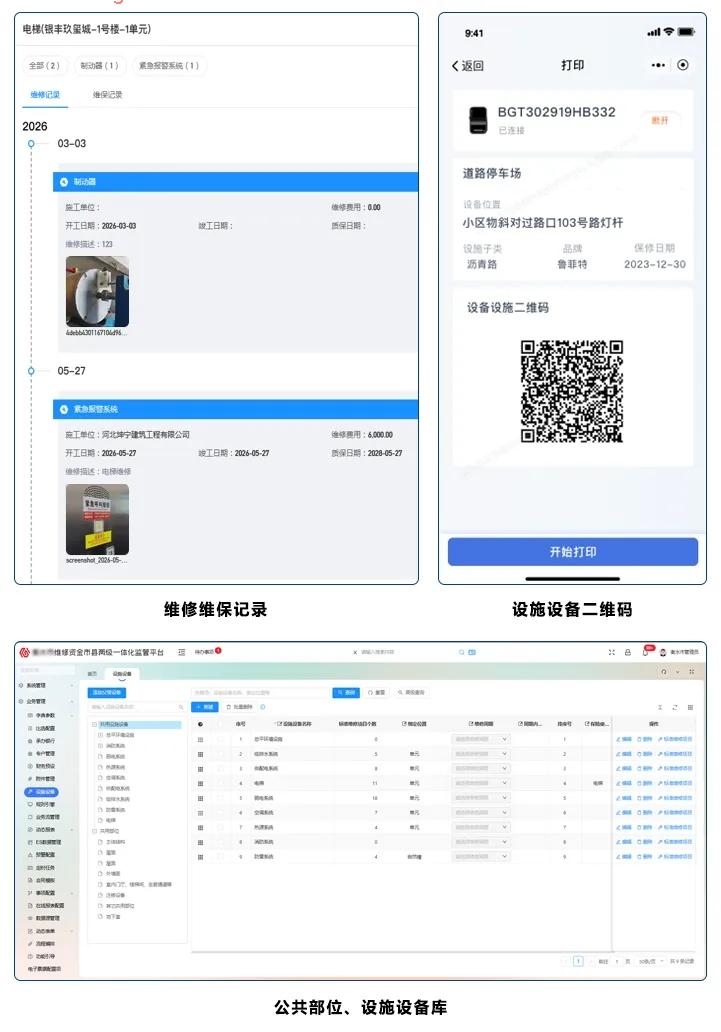Screen dimensions: 721x1032
Task: Click the fullscreen icon in top bar
Action: (612, 652)
